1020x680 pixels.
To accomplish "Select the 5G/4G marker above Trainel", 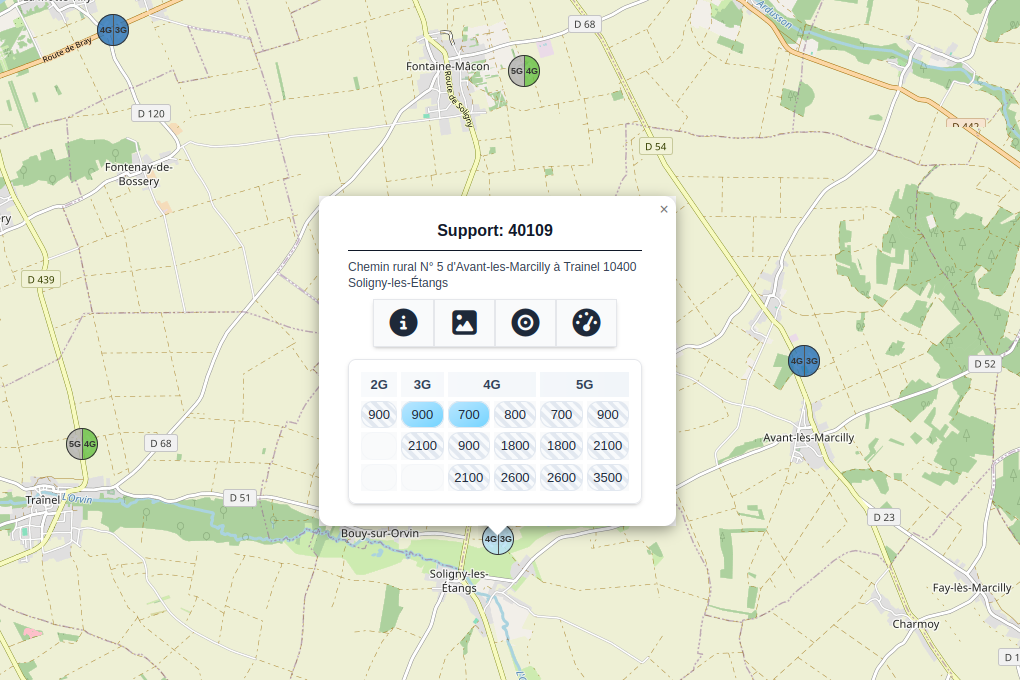I will click(x=82, y=443).
